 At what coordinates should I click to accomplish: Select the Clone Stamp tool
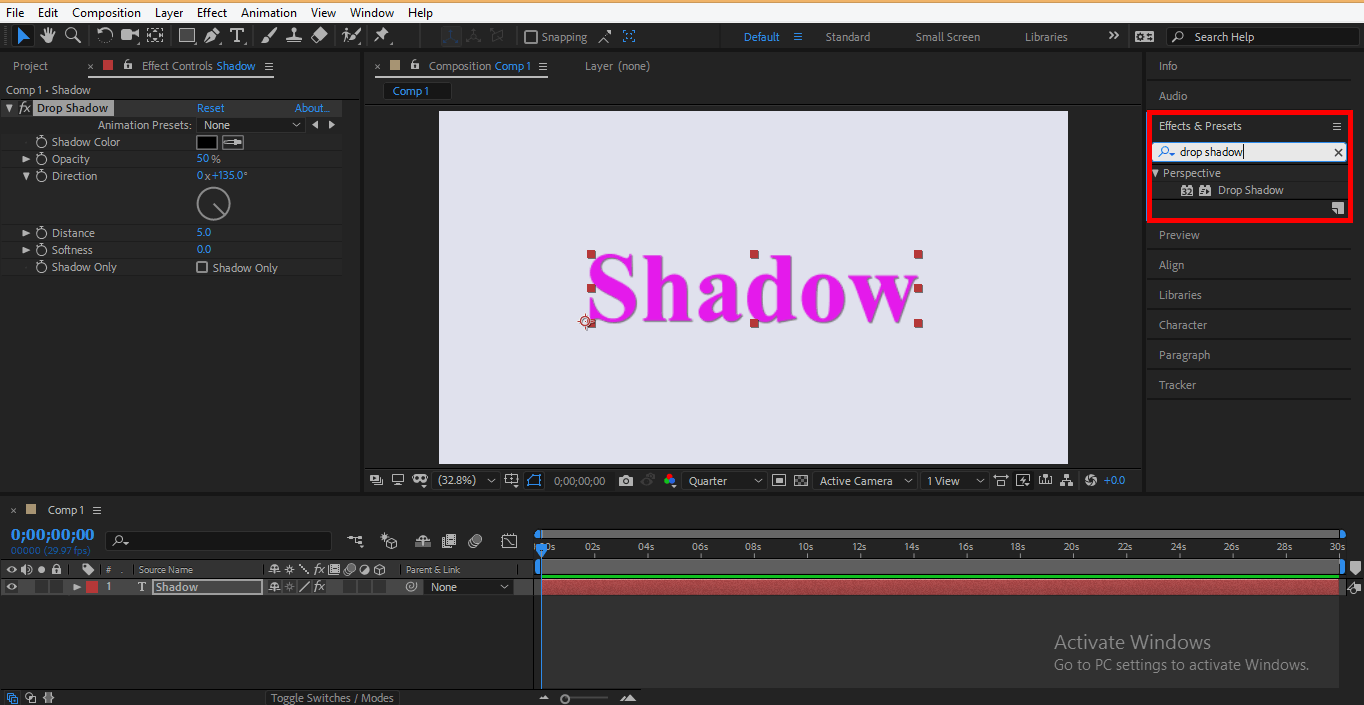pos(294,36)
